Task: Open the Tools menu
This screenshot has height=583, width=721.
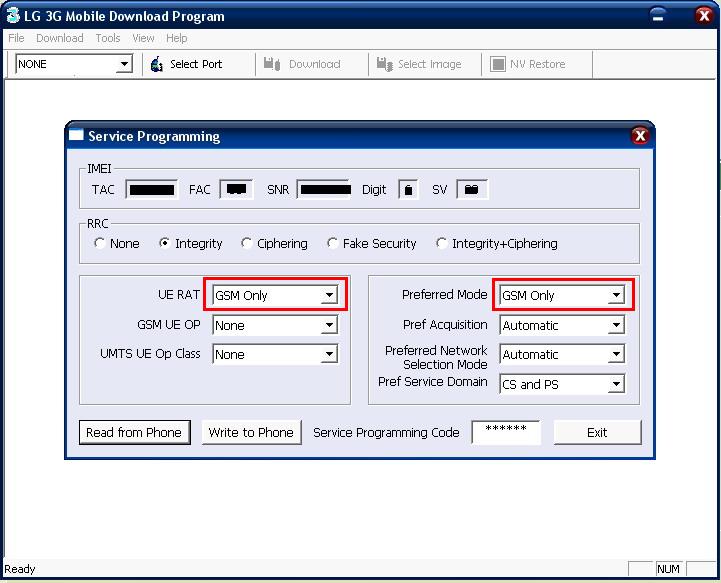Action: 108,38
